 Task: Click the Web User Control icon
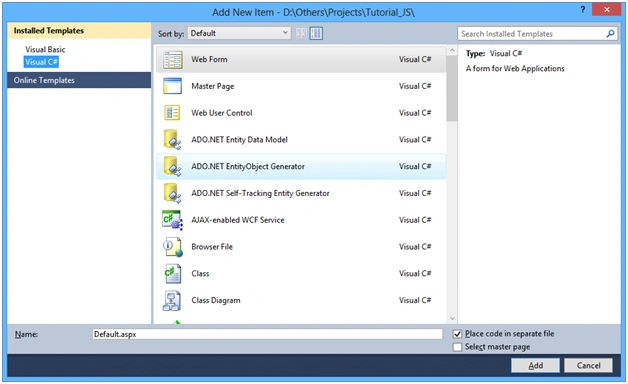[173, 113]
